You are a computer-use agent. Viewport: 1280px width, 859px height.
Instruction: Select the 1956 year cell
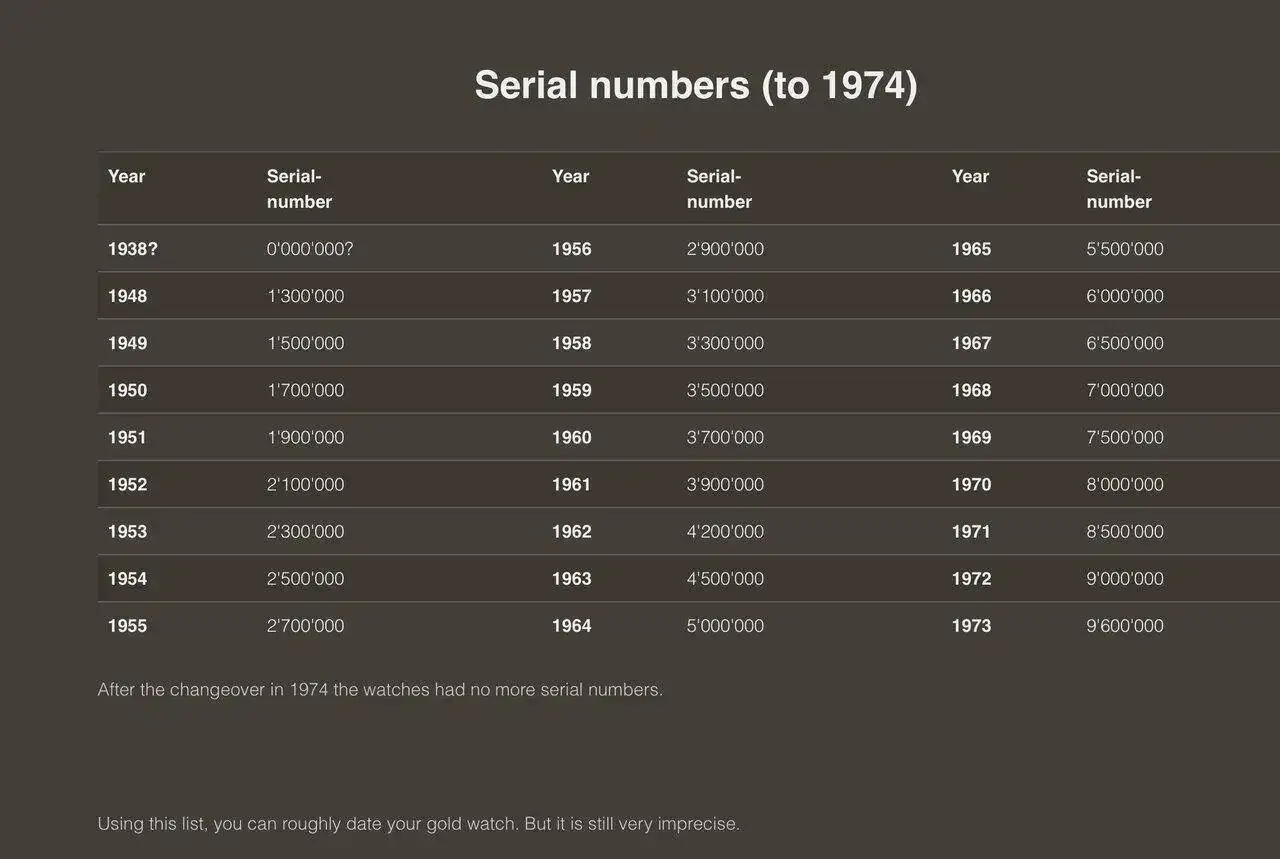572,249
